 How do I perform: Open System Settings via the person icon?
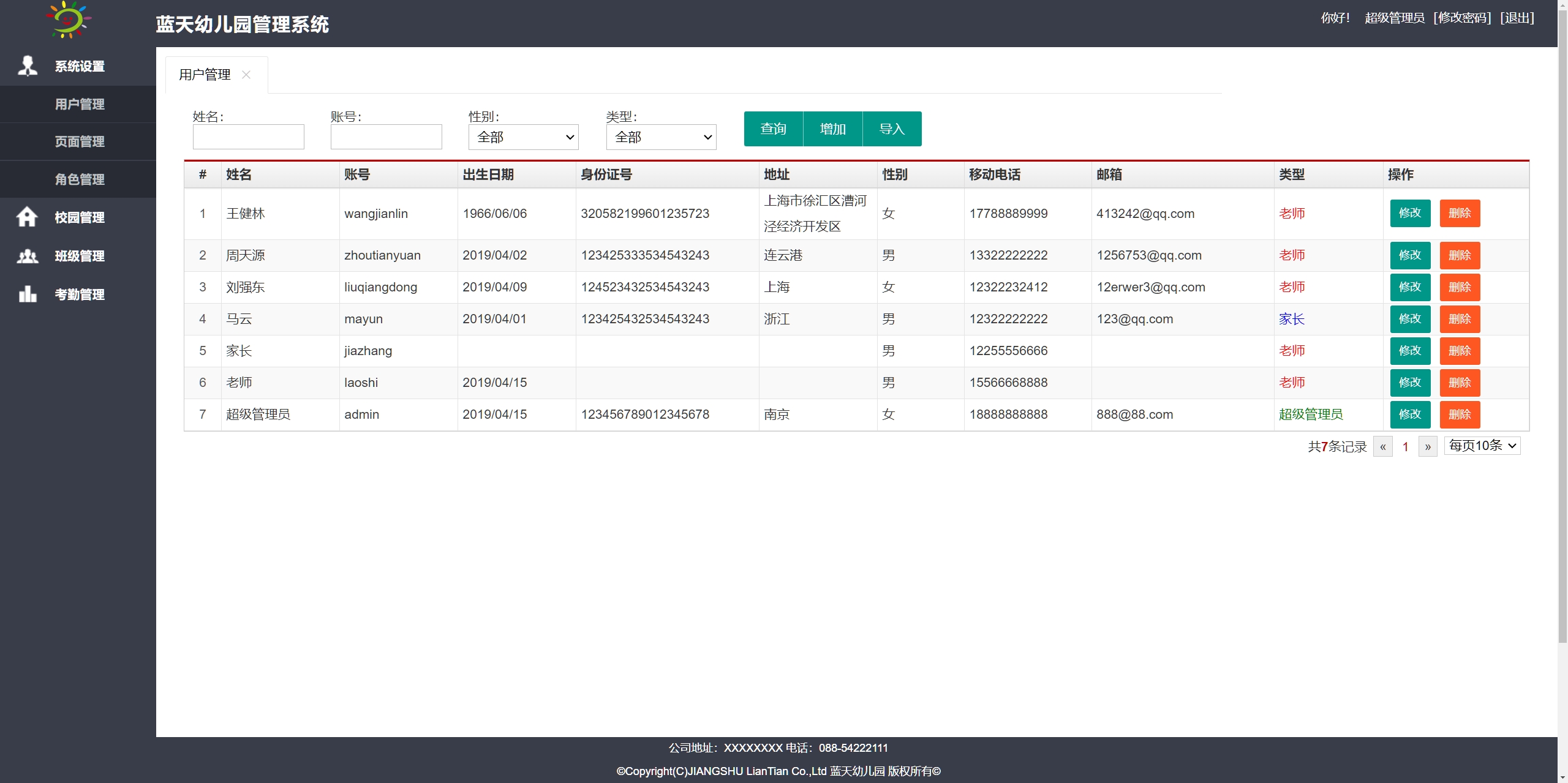pos(28,66)
